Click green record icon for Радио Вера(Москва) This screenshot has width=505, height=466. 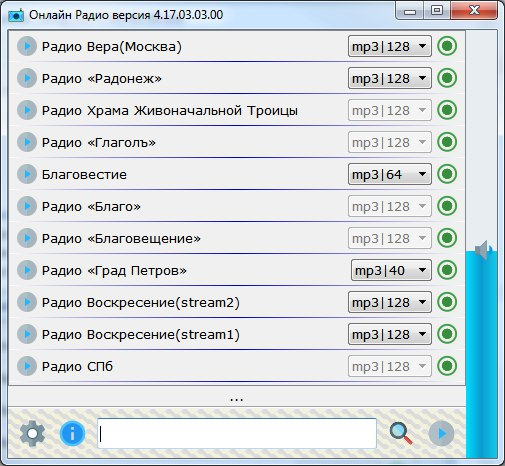[x=447, y=46]
